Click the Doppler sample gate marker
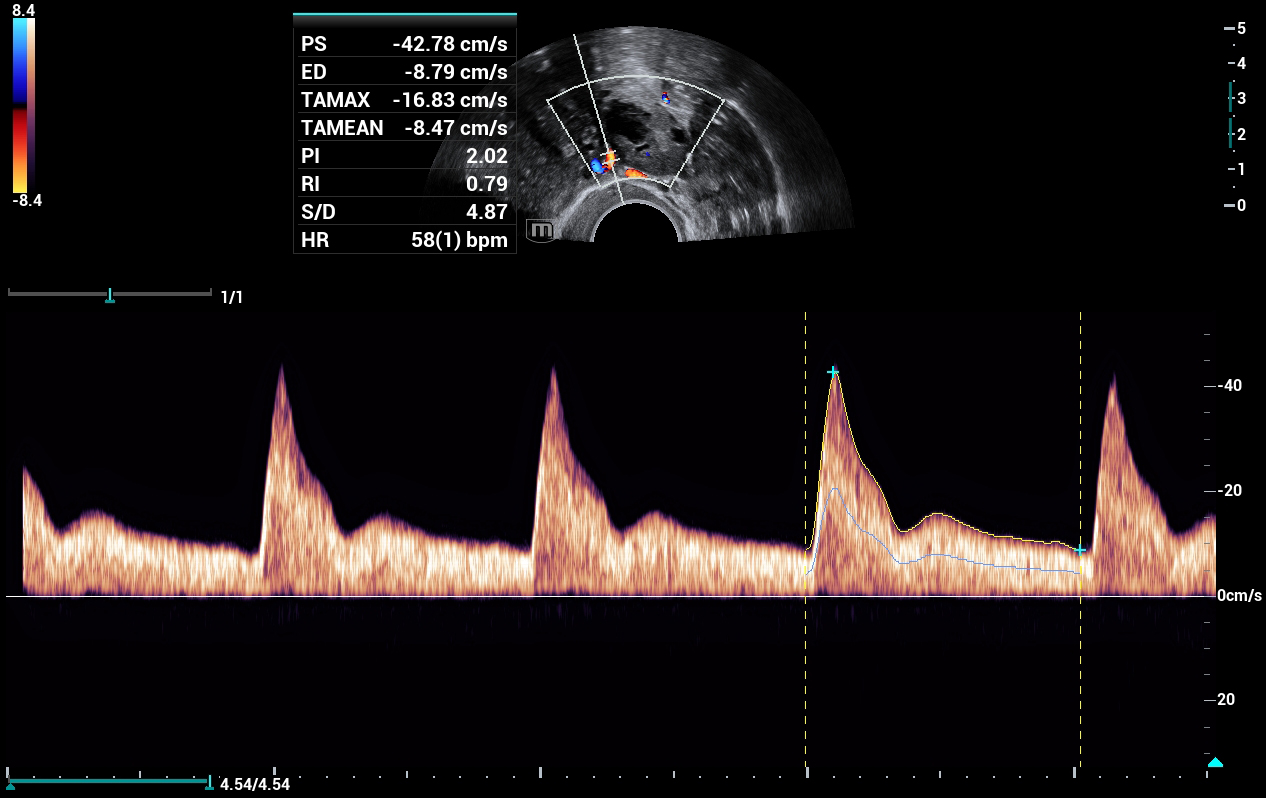 611,158
